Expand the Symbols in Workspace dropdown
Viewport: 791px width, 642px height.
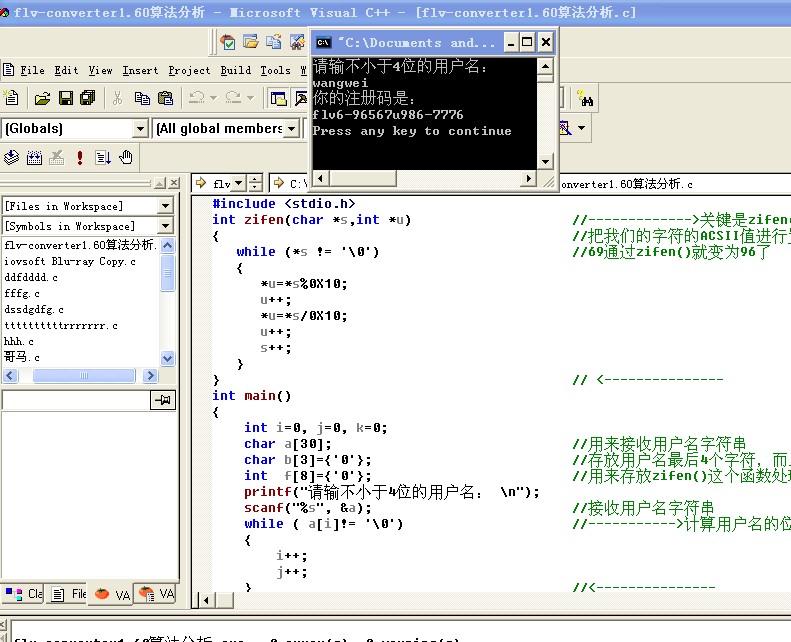(x=165, y=226)
